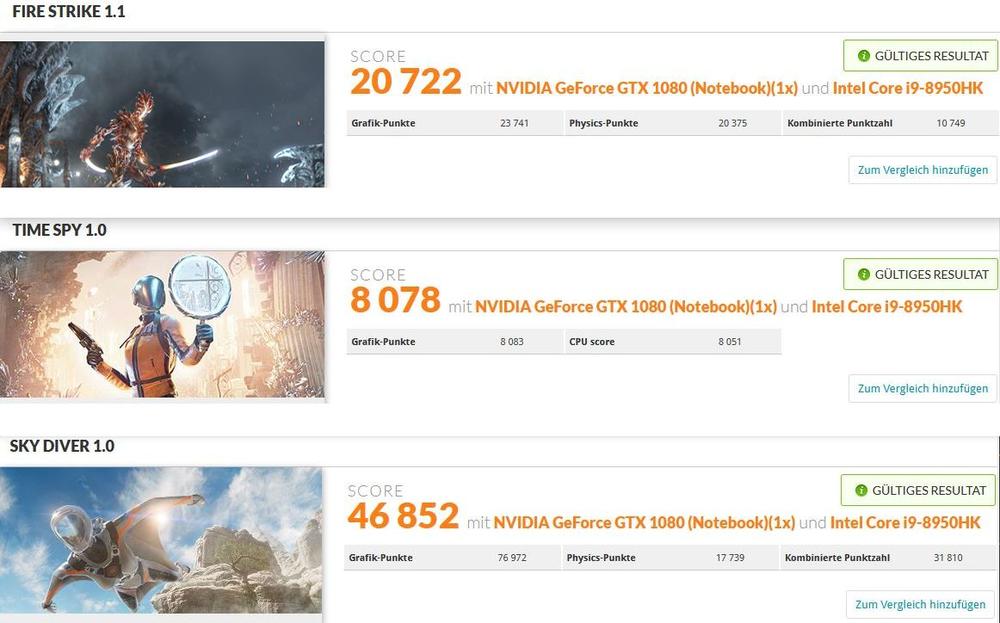1000x623 pixels.
Task: Click the green info icon in Time Spy's valid result badge
Action: click(864, 275)
